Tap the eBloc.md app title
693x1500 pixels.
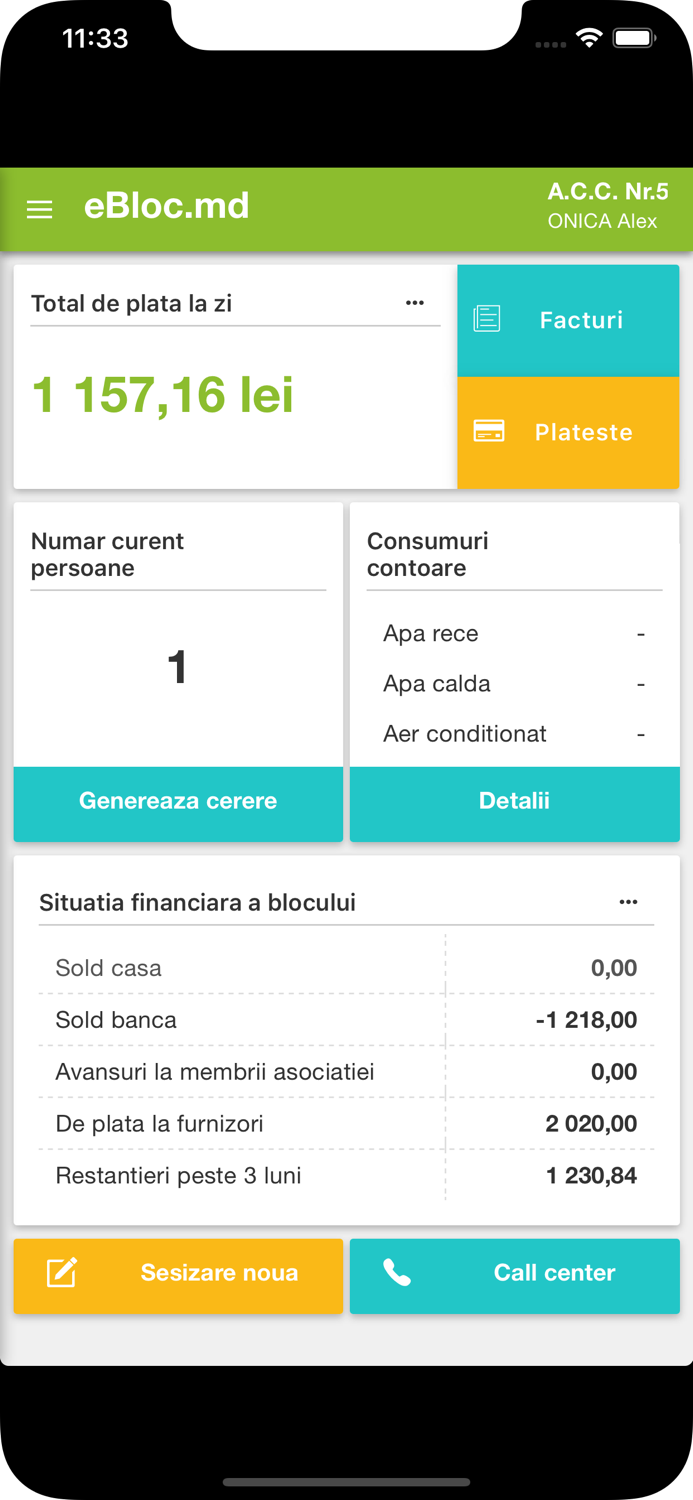pyautogui.click(x=167, y=206)
